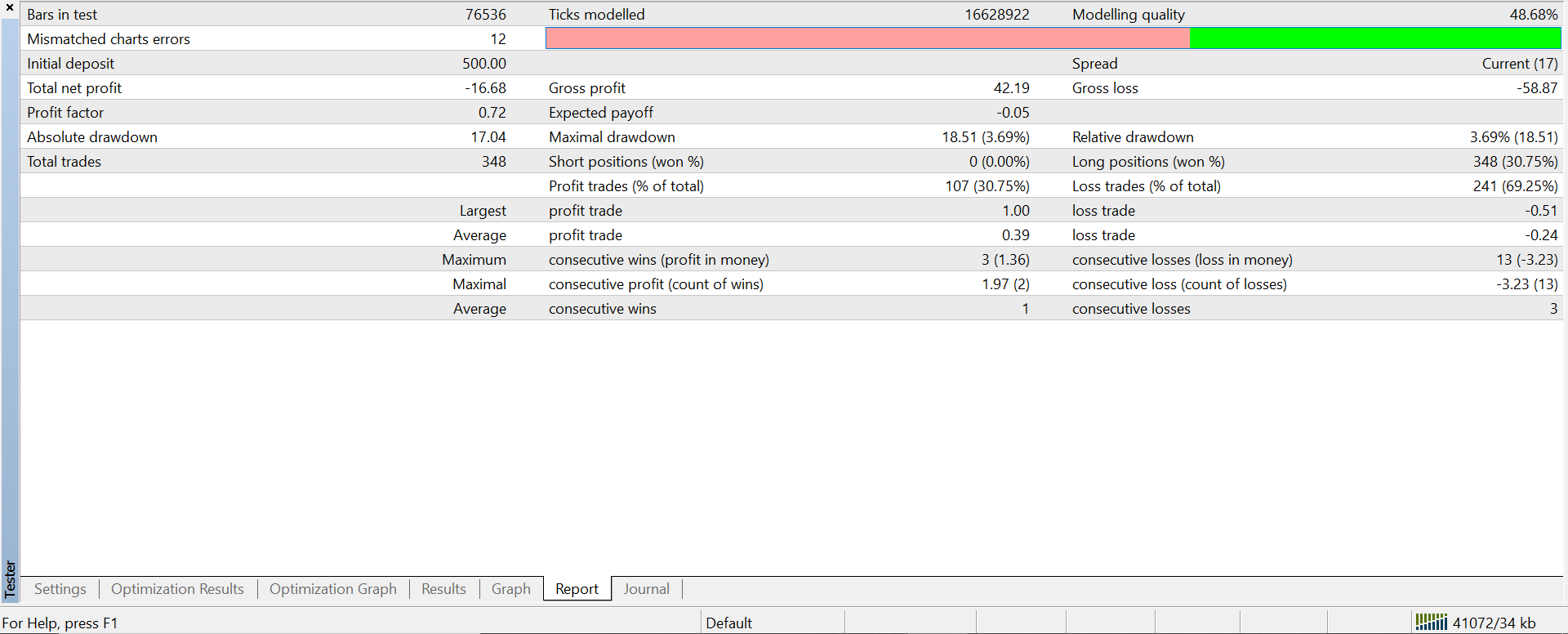The height and width of the screenshot is (634, 1568).
Task: Click Short positions value 0 (0.00%)
Action: point(1000,162)
